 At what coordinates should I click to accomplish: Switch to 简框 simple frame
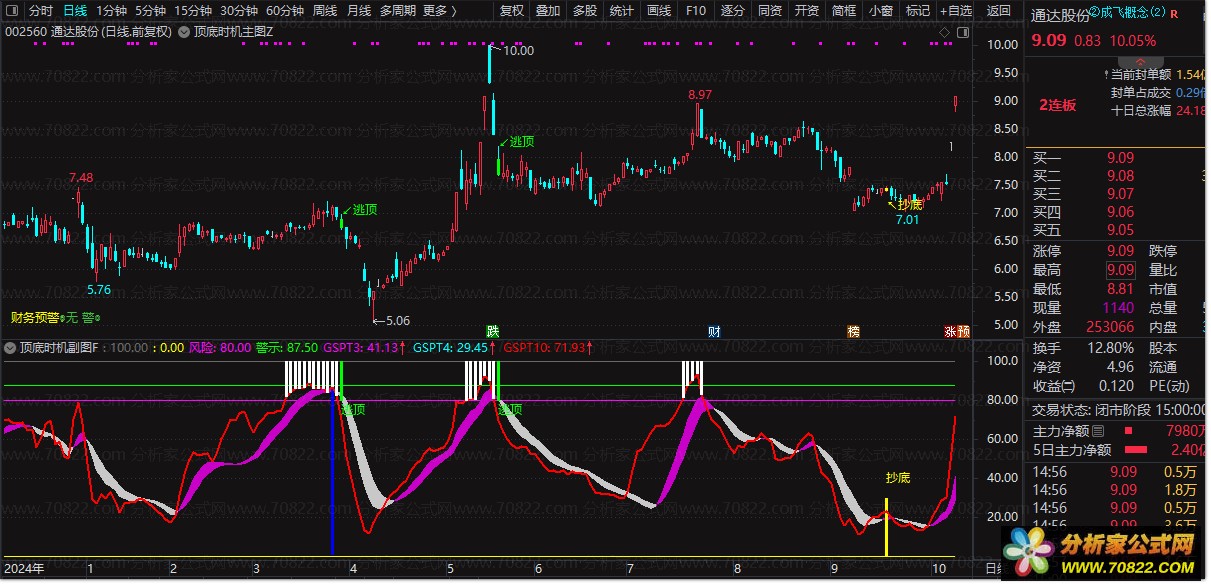844,11
